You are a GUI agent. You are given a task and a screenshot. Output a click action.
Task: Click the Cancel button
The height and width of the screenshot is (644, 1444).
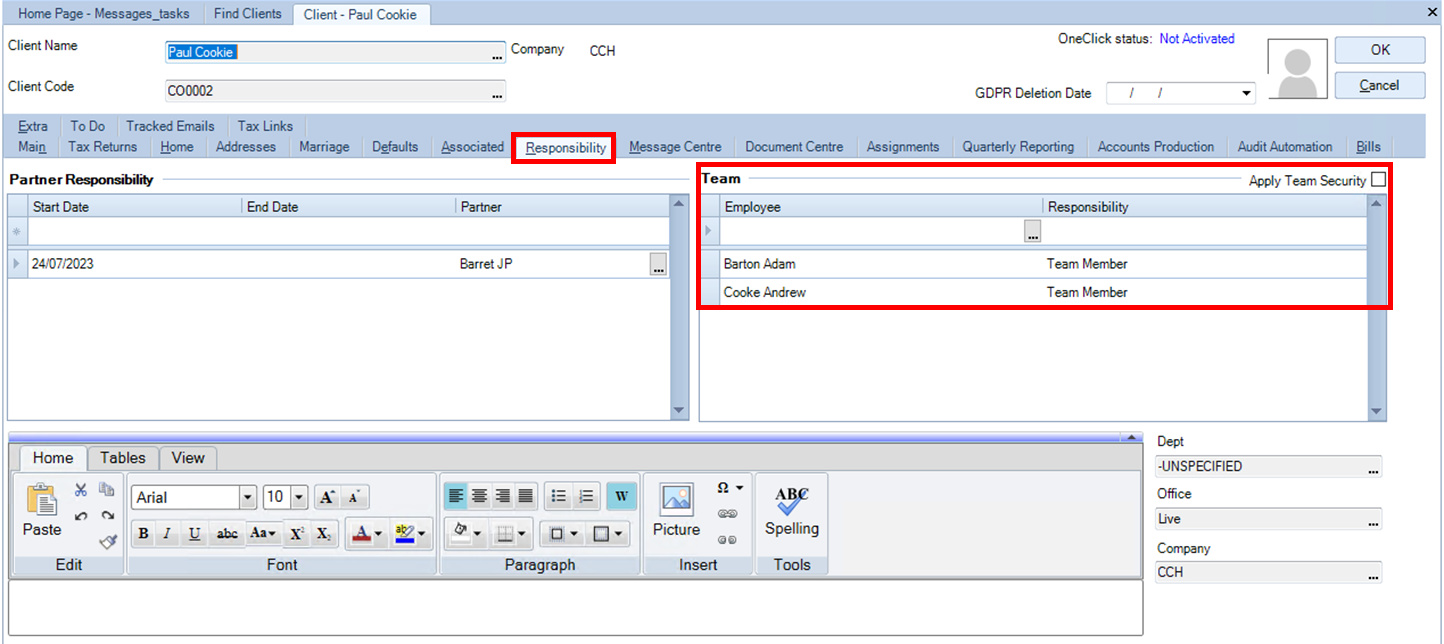point(1380,85)
